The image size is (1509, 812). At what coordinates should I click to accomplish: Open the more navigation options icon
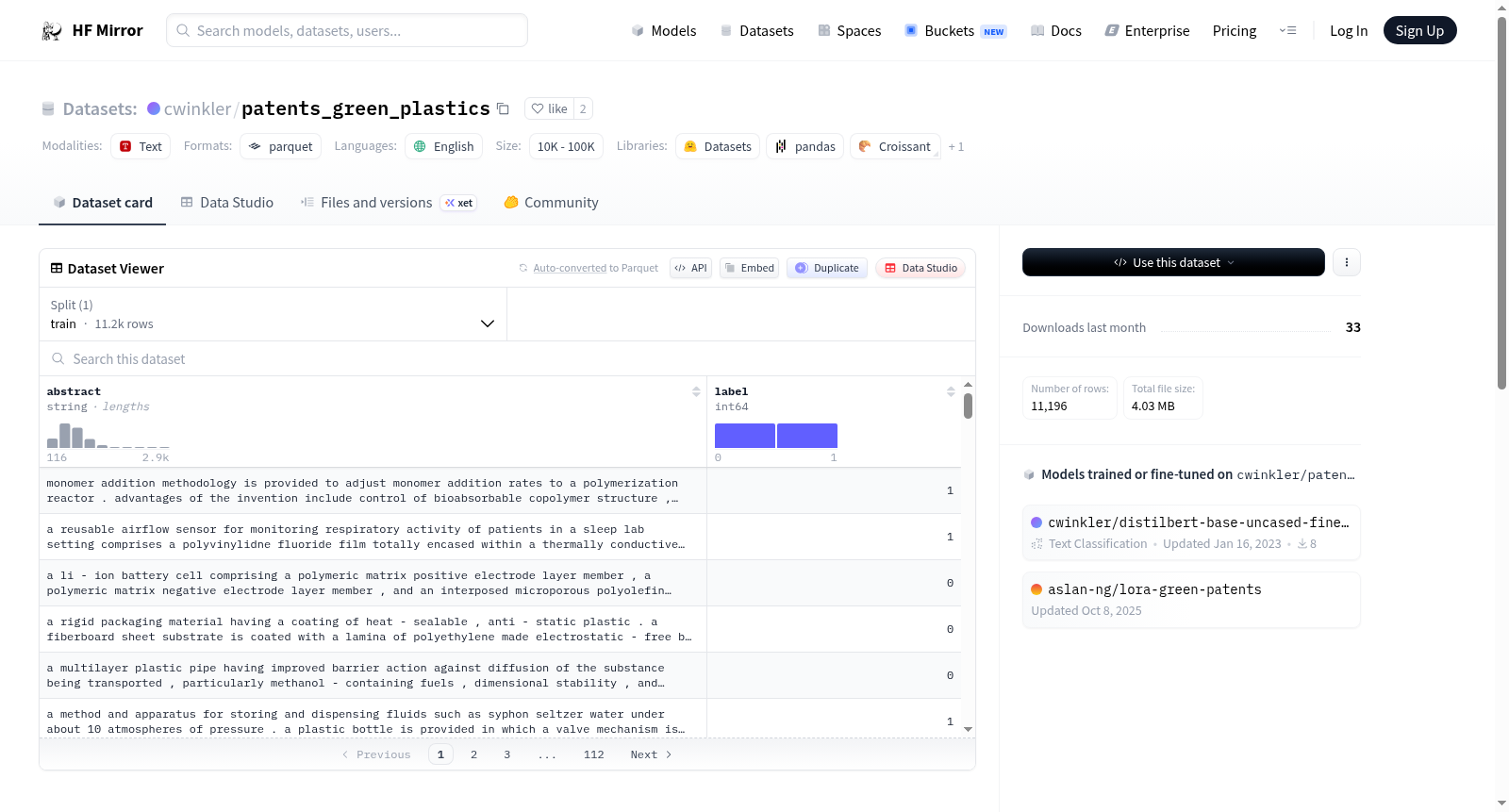(1287, 31)
